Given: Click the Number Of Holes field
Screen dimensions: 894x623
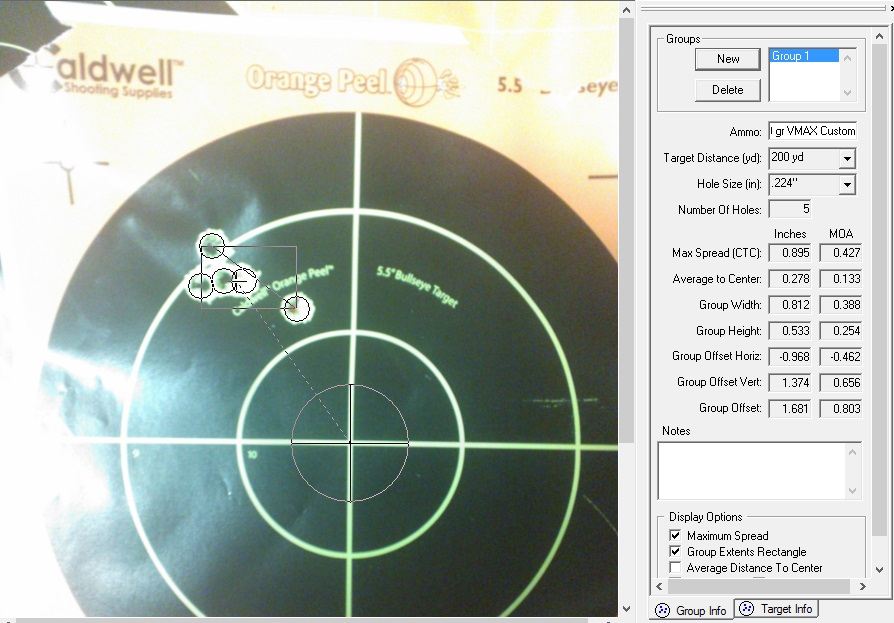Looking at the screenshot, I should pos(790,209).
